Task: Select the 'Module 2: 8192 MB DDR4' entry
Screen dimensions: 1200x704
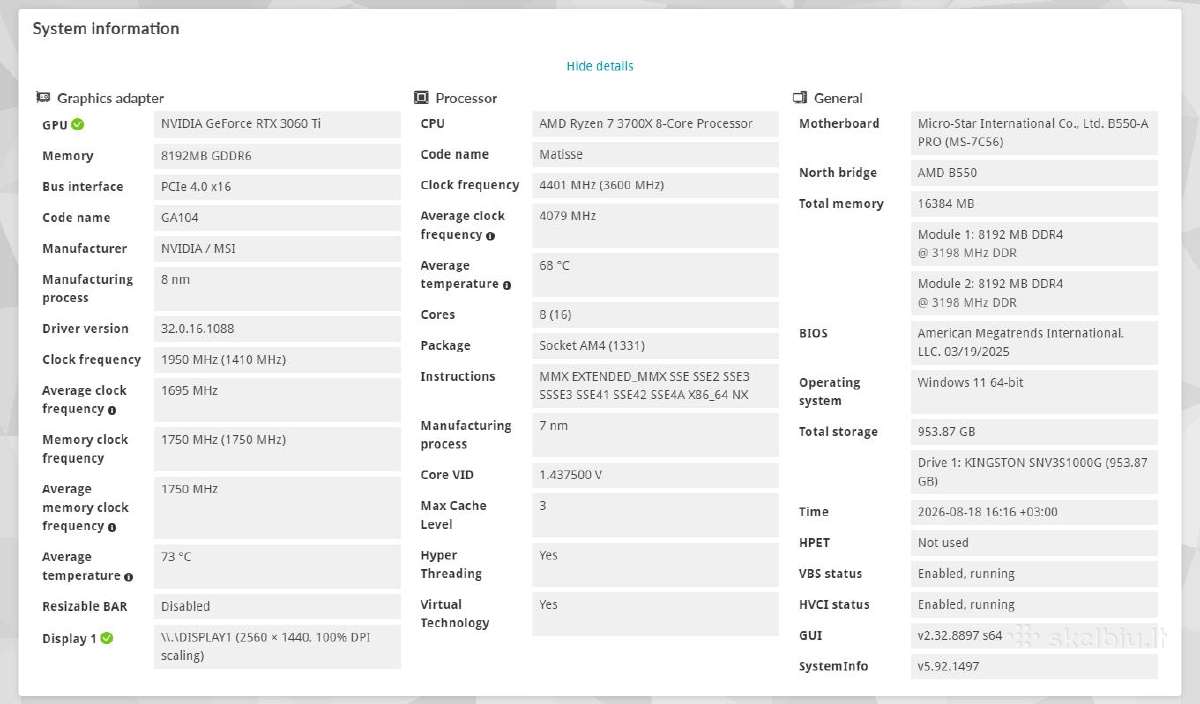Action: (x=1034, y=292)
